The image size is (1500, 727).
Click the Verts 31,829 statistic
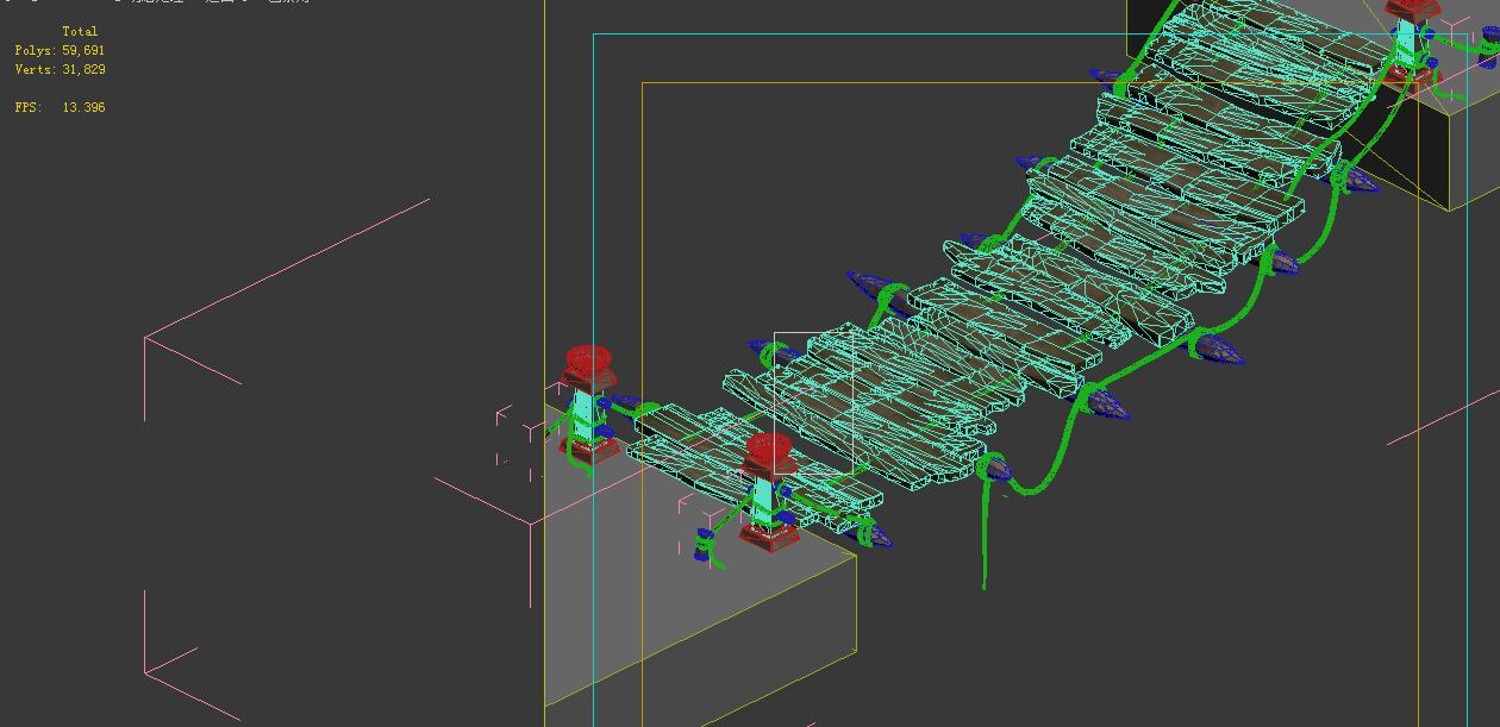click(x=60, y=69)
